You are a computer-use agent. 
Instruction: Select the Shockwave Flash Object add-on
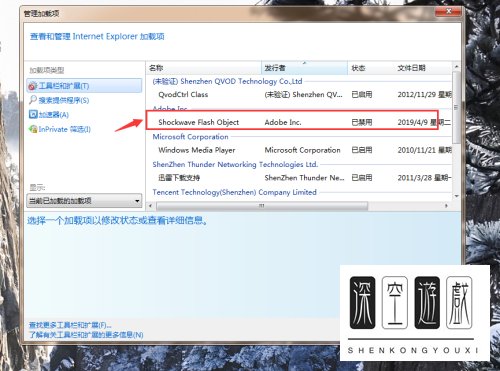tap(299, 122)
